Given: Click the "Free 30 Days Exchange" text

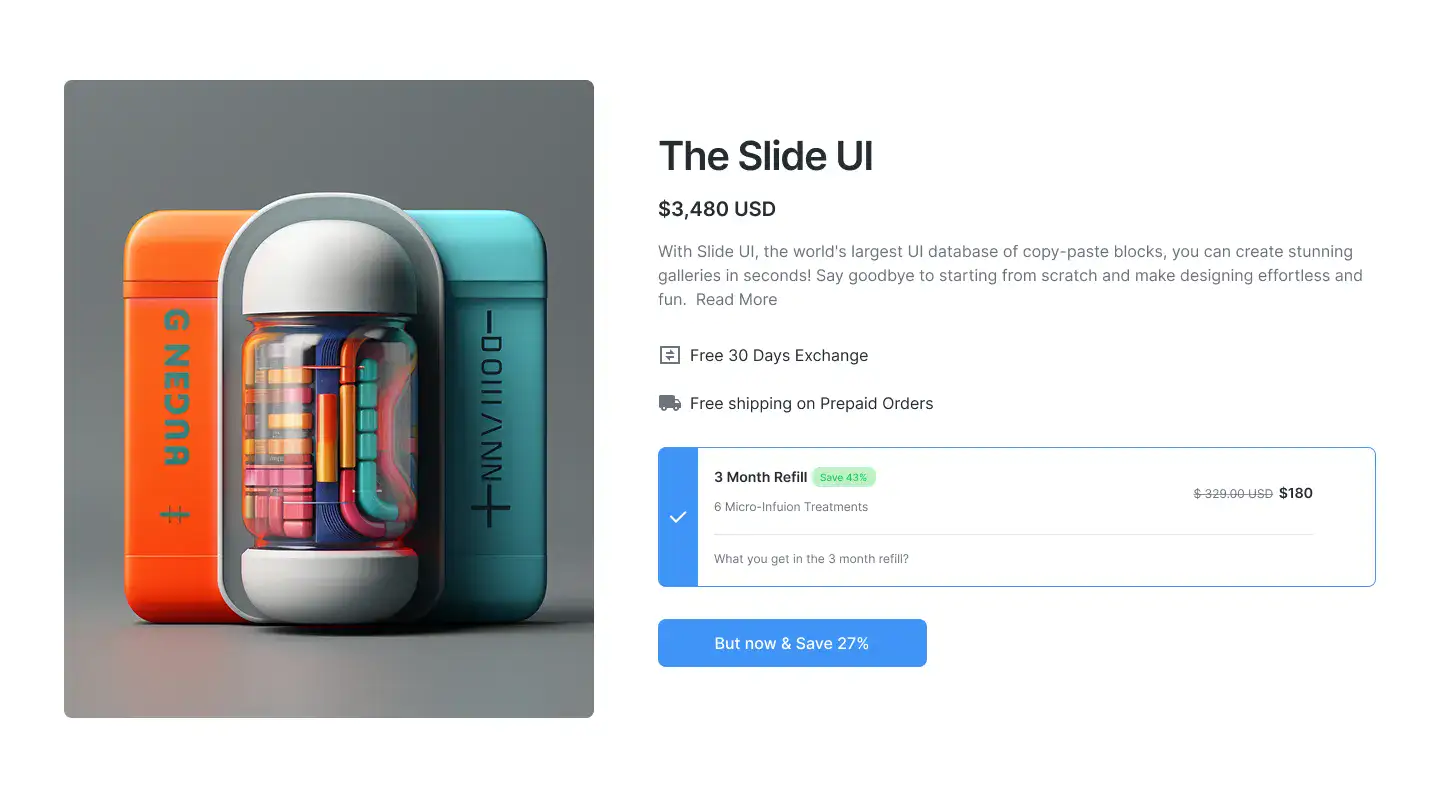Looking at the screenshot, I should (x=779, y=355).
